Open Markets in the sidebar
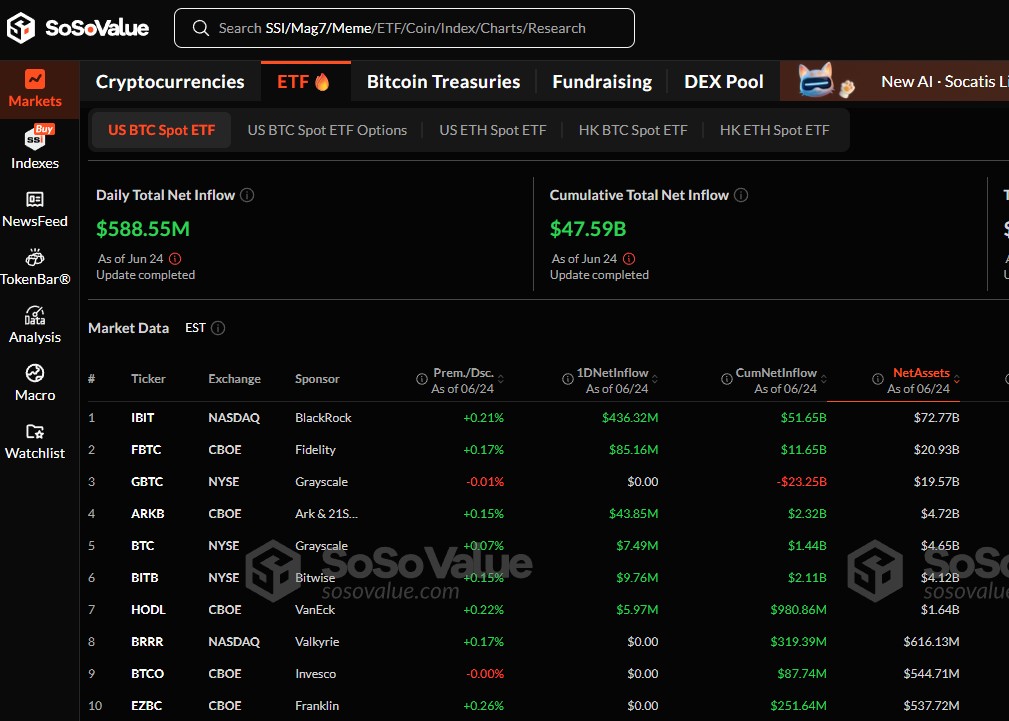 pos(35,89)
